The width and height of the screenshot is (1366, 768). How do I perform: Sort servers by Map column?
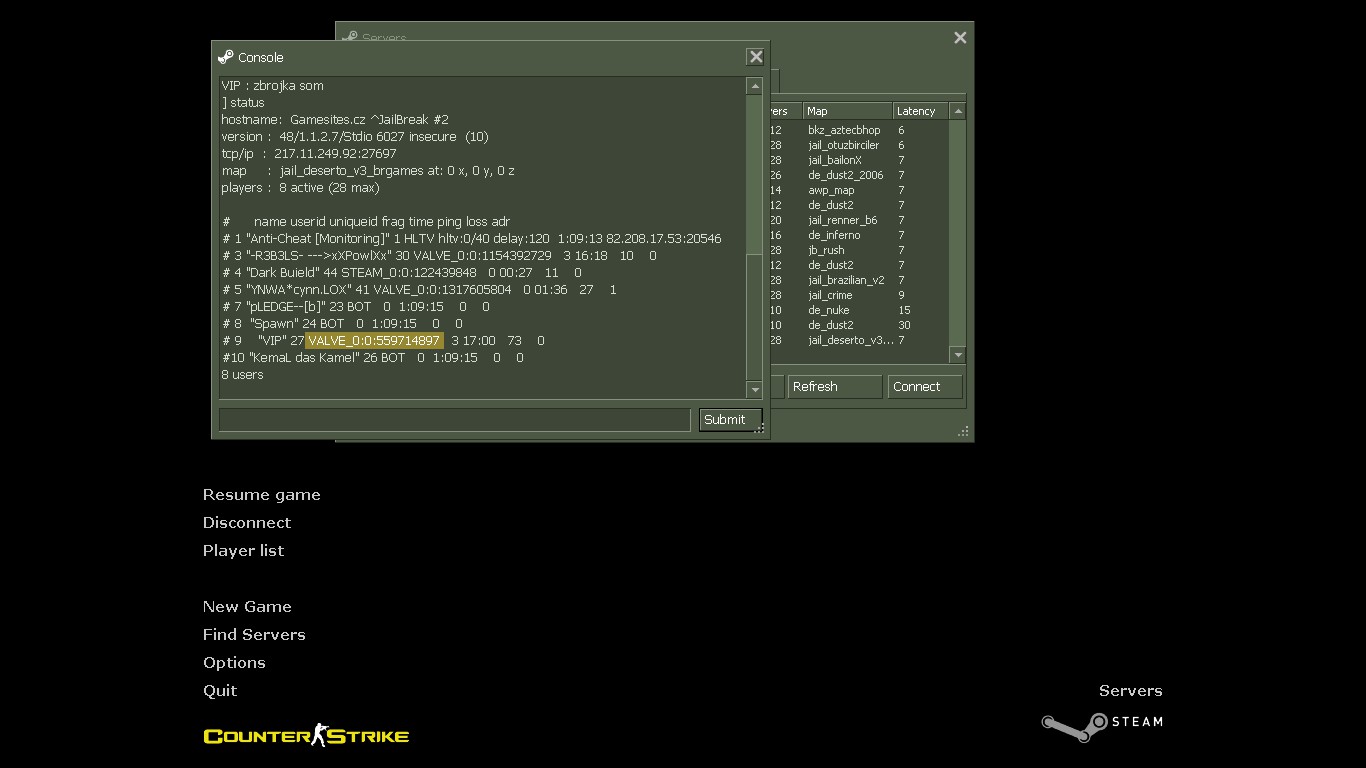coord(848,111)
